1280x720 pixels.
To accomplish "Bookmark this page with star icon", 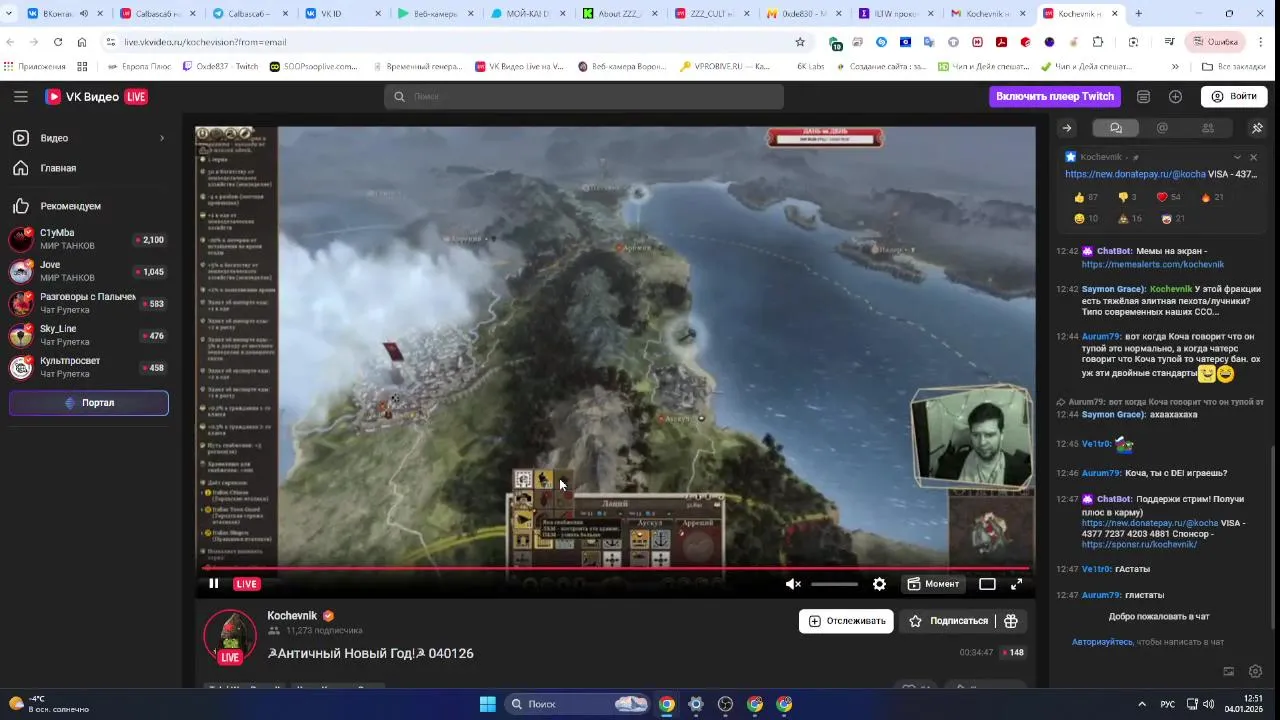I will click(x=800, y=42).
